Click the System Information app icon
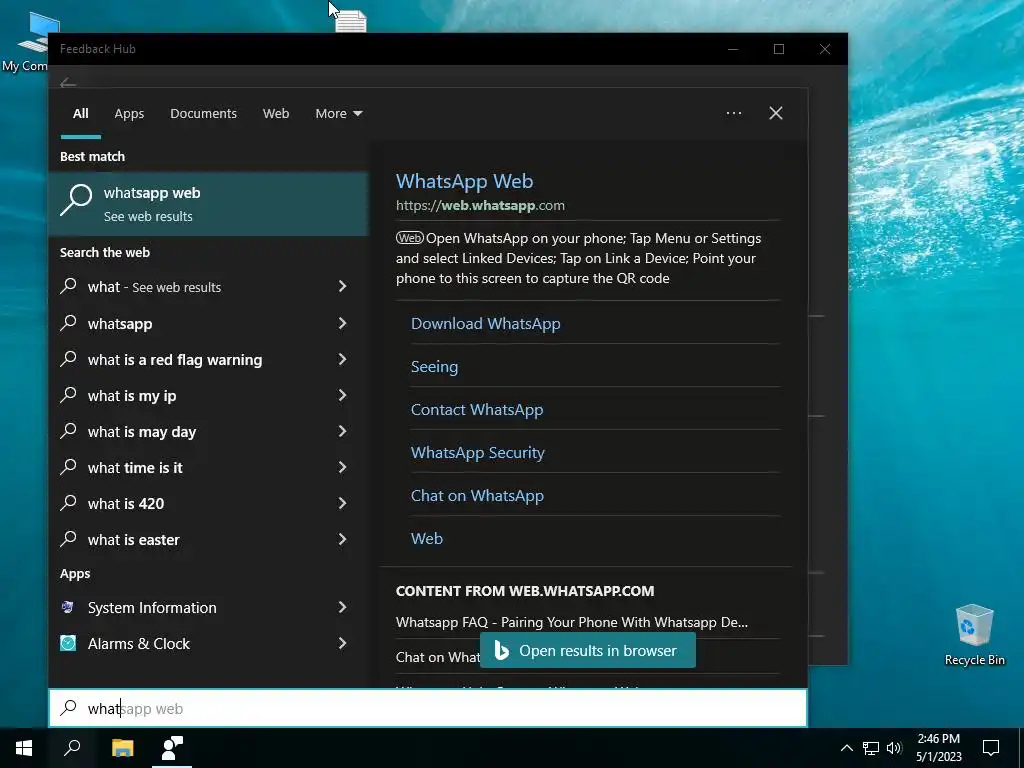 (x=68, y=607)
